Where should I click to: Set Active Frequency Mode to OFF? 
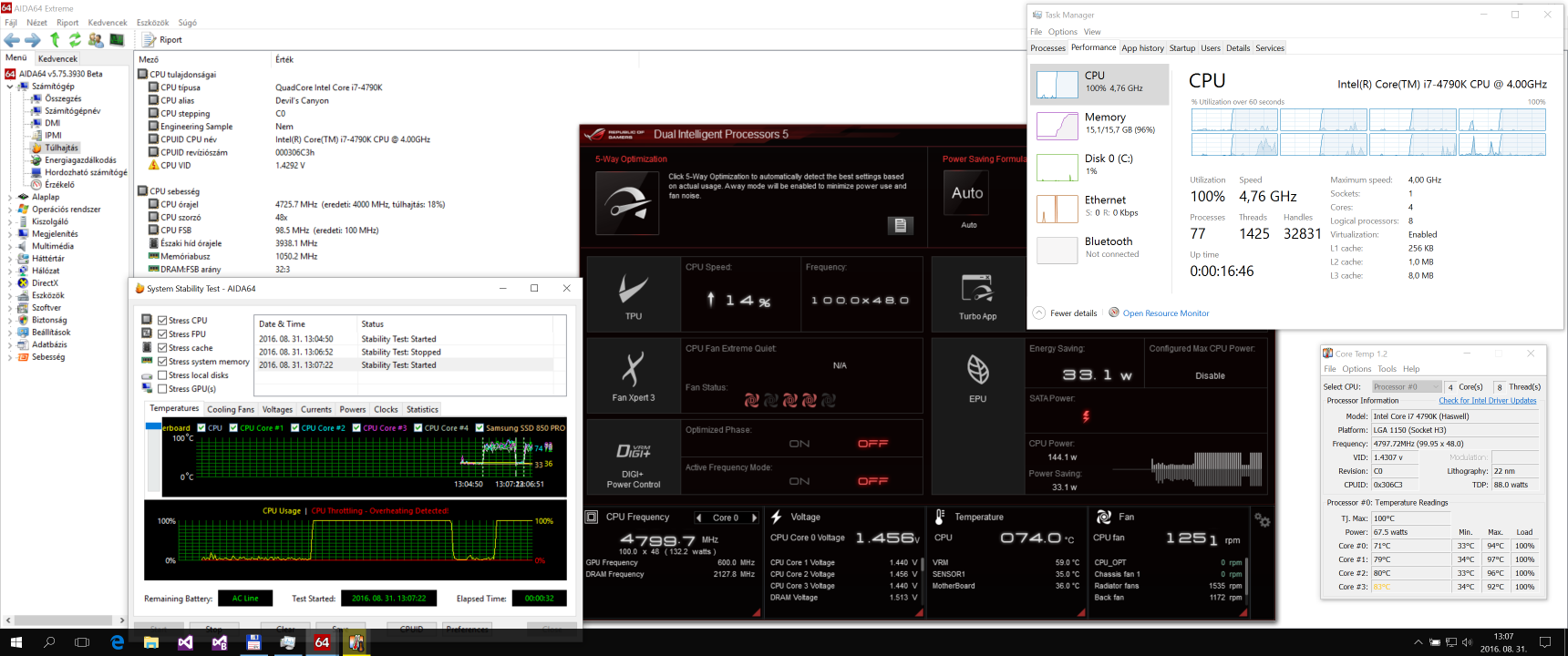872,481
